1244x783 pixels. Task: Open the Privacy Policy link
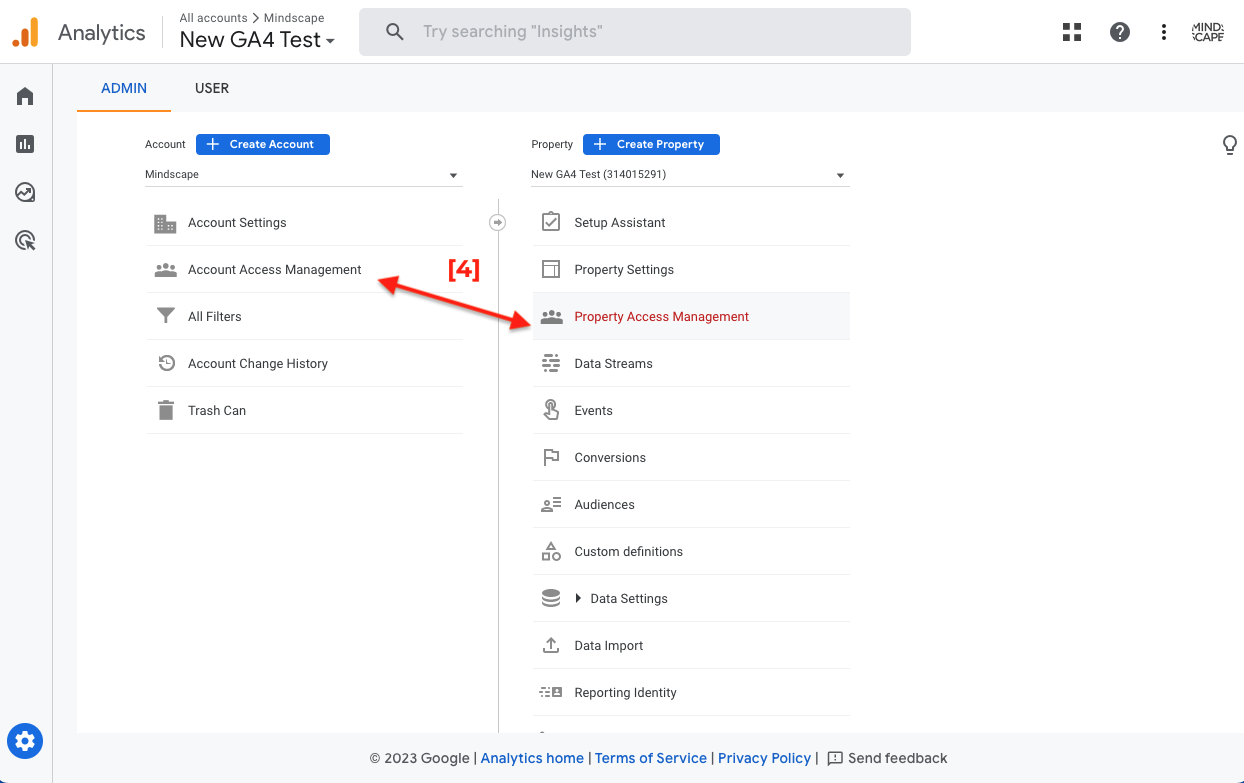[764, 758]
